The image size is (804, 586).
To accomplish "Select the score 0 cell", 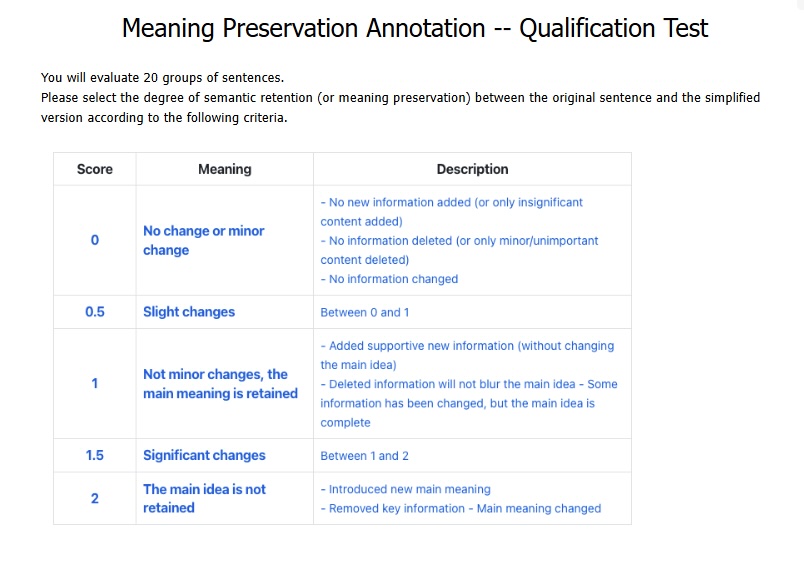I will pos(95,240).
